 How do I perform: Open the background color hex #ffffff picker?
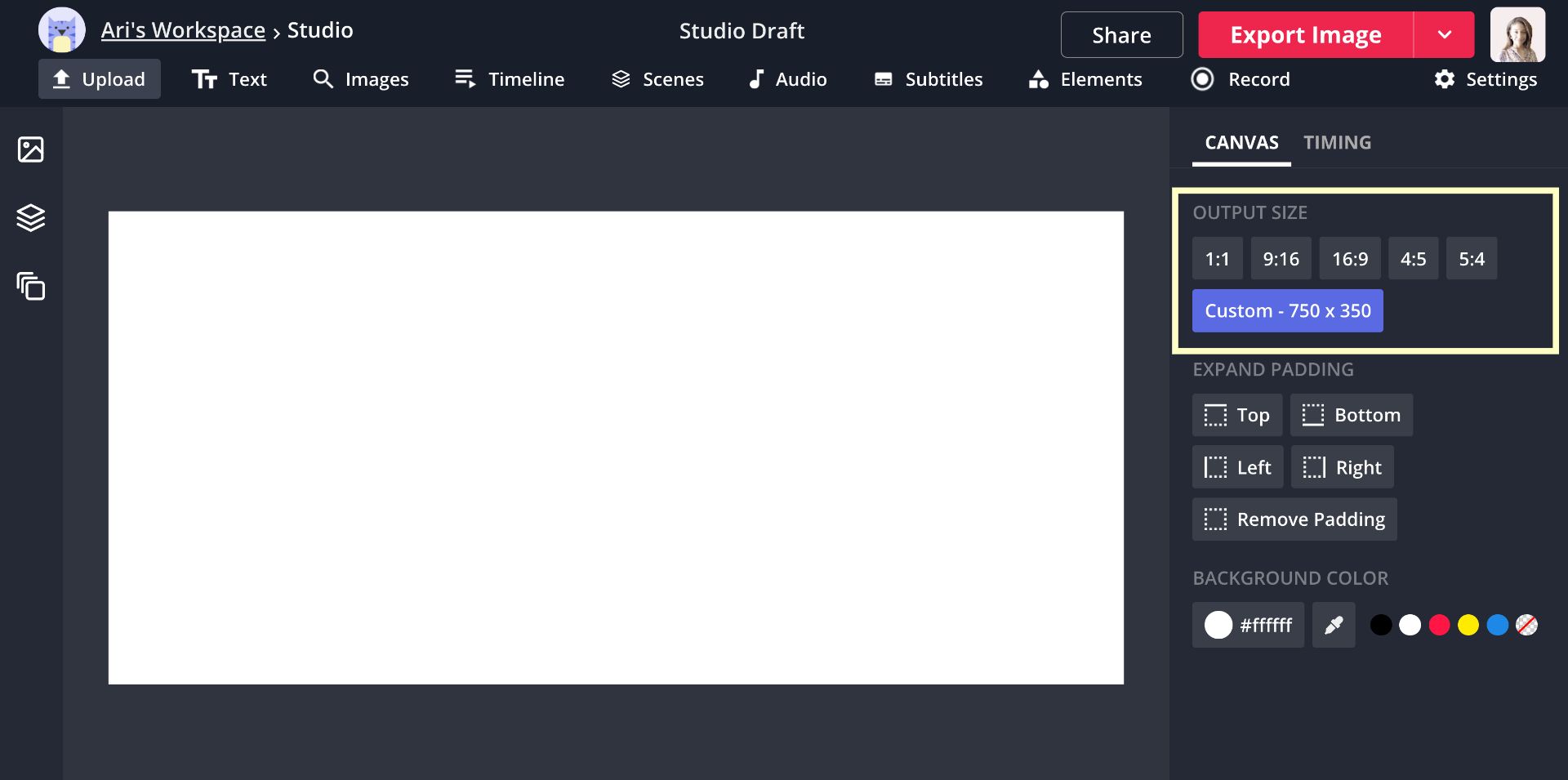tap(1248, 625)
